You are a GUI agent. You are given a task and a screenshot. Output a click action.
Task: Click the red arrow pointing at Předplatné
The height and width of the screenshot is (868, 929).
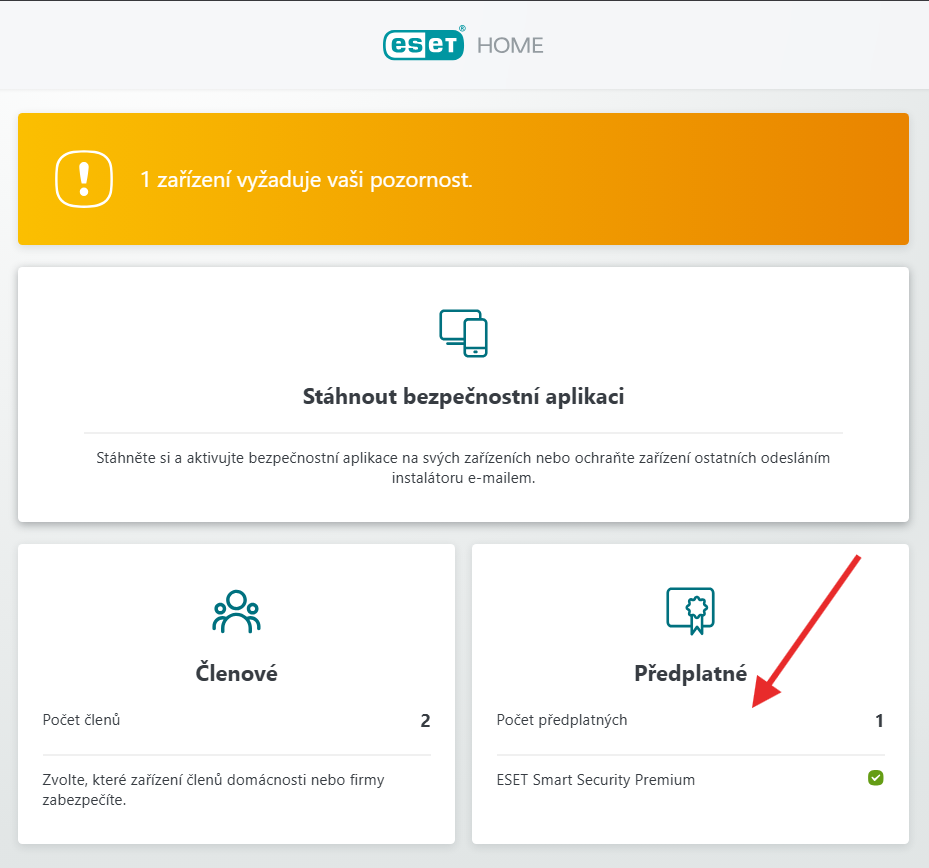coord(808,630)
